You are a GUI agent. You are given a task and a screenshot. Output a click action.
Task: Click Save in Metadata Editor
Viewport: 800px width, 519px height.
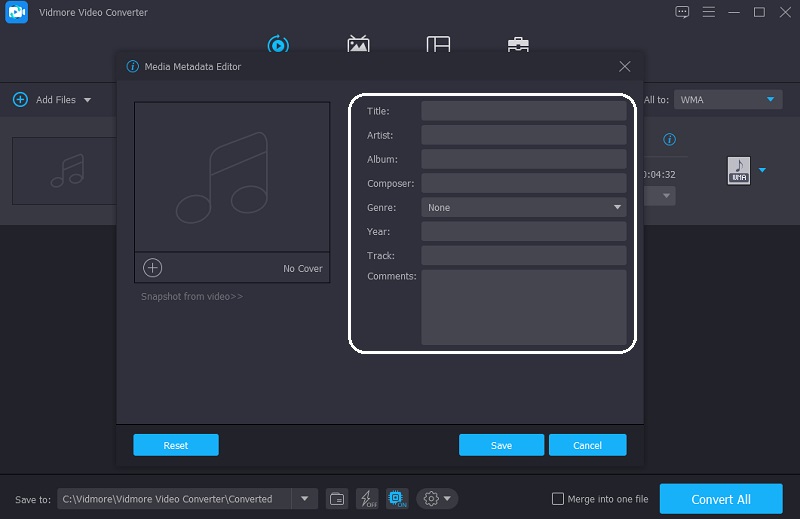tap(501, 445)
